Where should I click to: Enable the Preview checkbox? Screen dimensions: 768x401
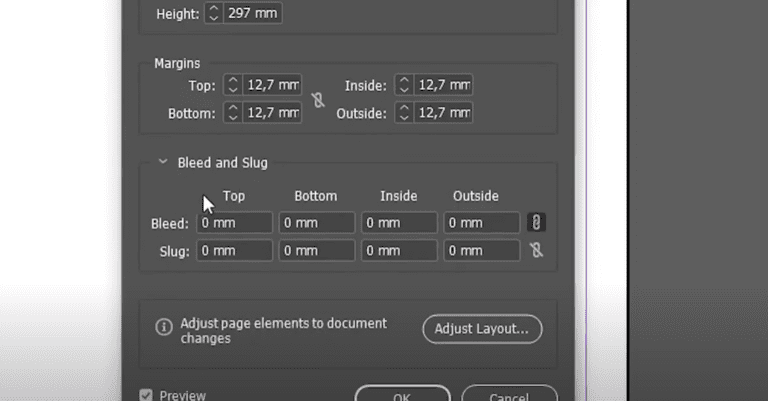click(147, 395)
